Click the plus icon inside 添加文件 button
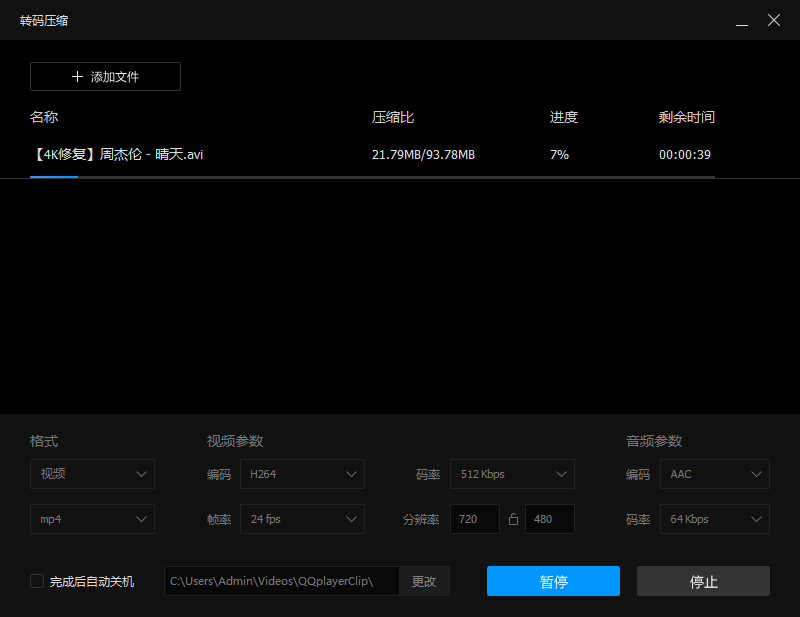This screenshot has width=800, height=617. tap(75, 76)
